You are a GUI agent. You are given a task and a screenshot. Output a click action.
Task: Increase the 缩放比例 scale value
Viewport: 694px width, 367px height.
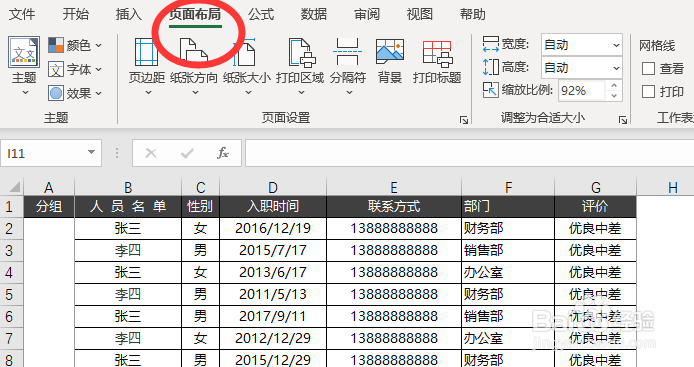click(x=614, y=86)
